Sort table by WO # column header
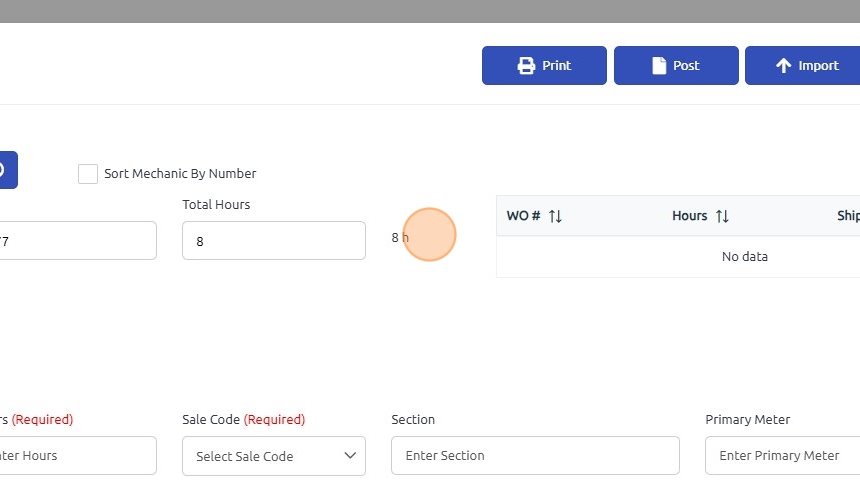 (x=524, y=216)
